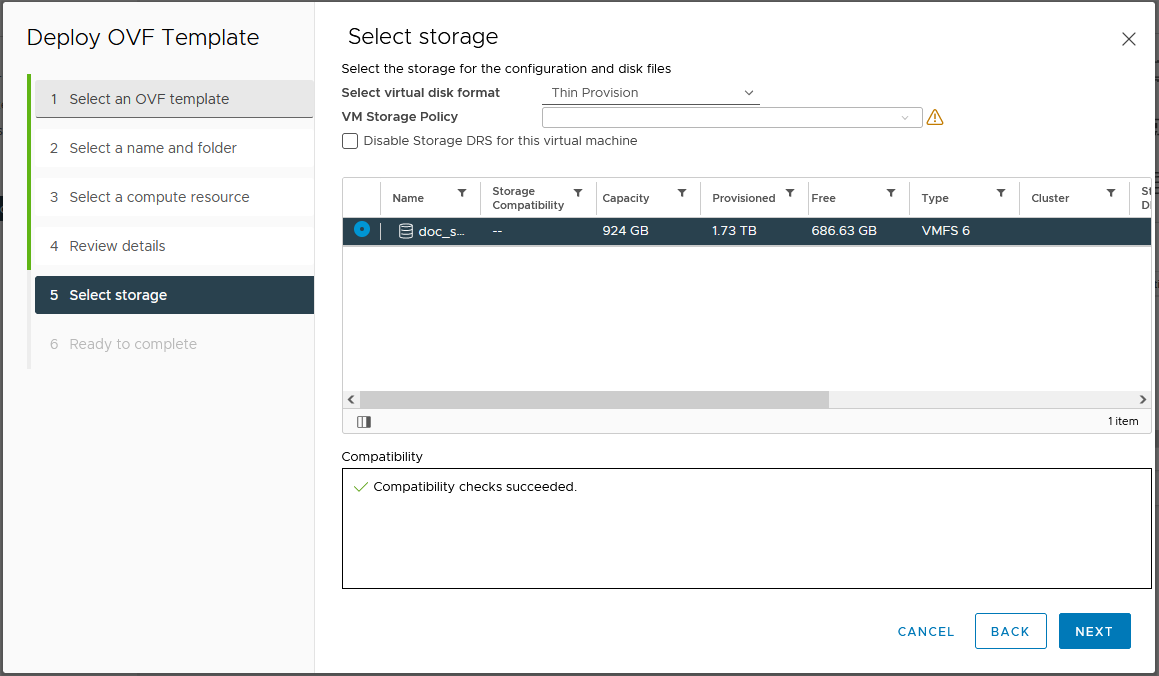Sort by the Storage Compatibility column header
The image size is (1159, 676).
[x=528, y=198]
